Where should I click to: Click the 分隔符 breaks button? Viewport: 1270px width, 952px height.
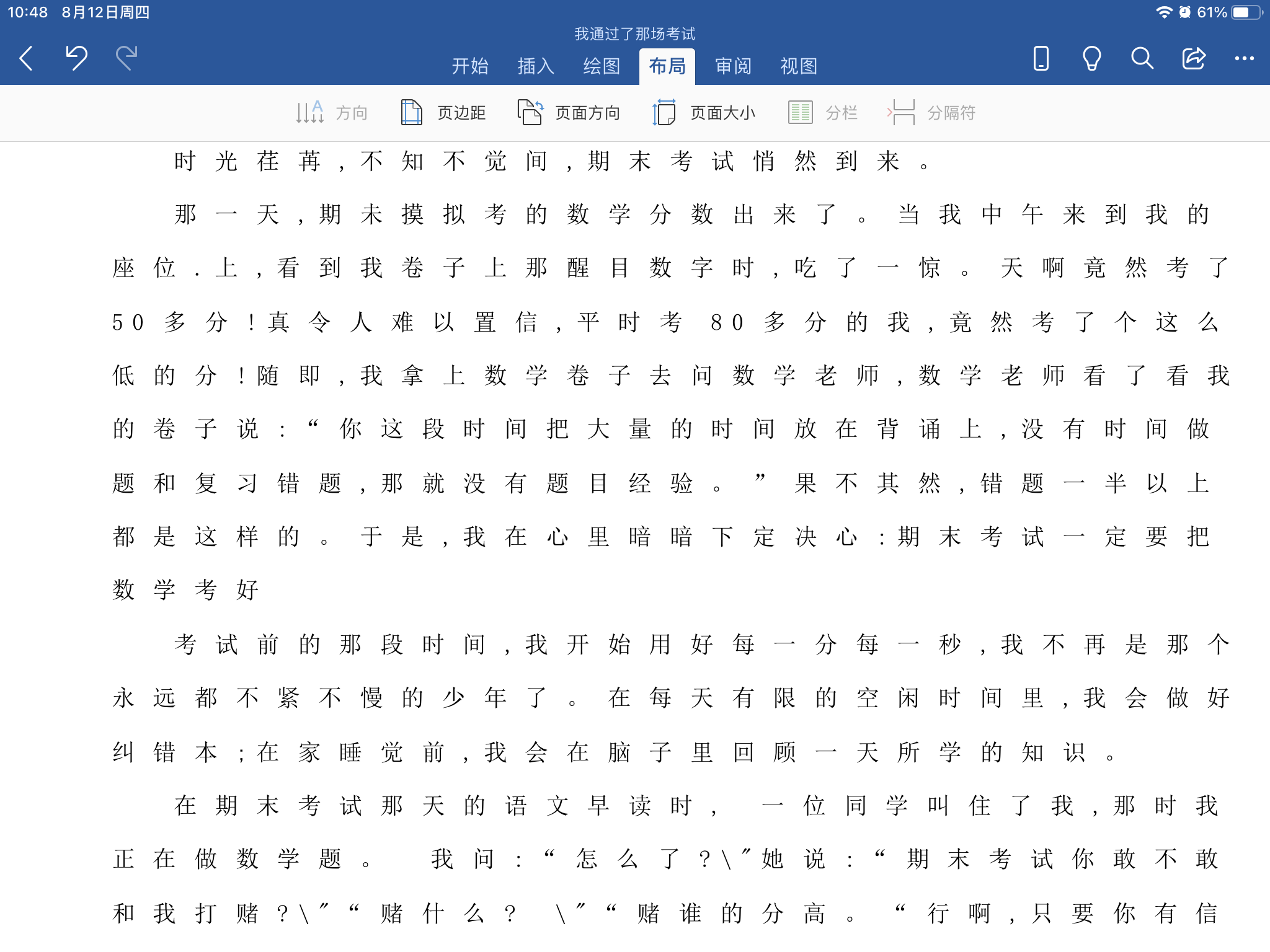931,113
